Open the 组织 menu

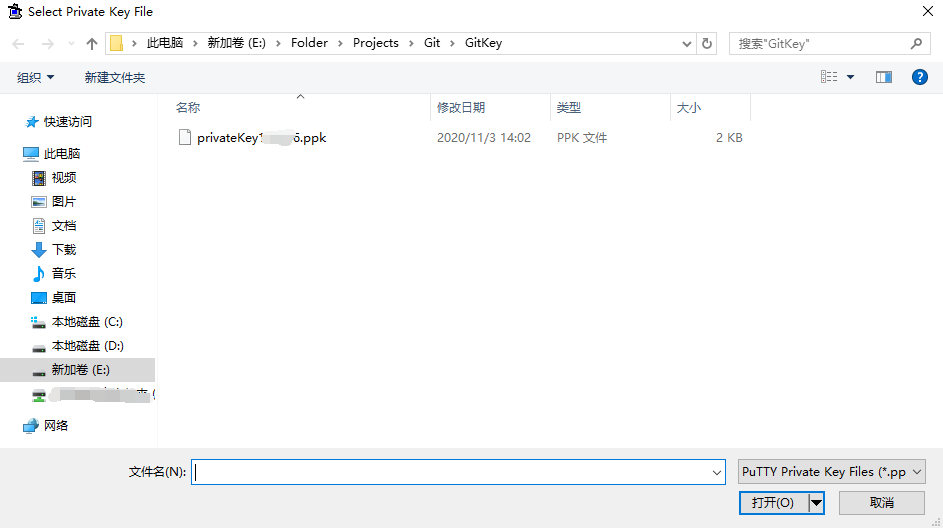(x=35, y=78)
